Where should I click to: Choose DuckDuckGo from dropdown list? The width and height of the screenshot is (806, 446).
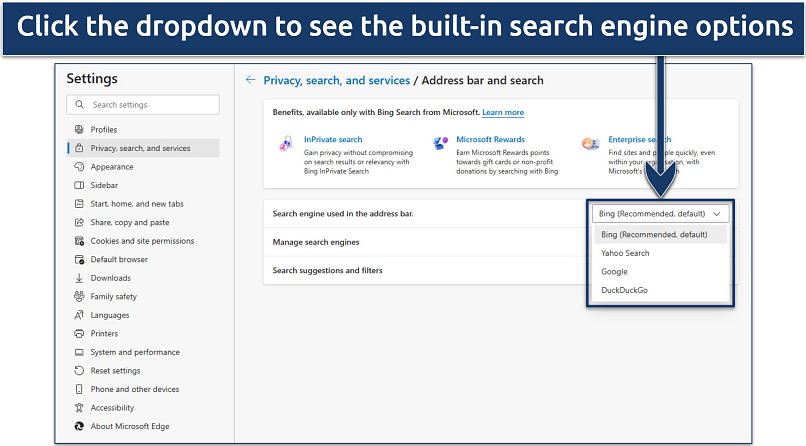[x=626, y=290]
